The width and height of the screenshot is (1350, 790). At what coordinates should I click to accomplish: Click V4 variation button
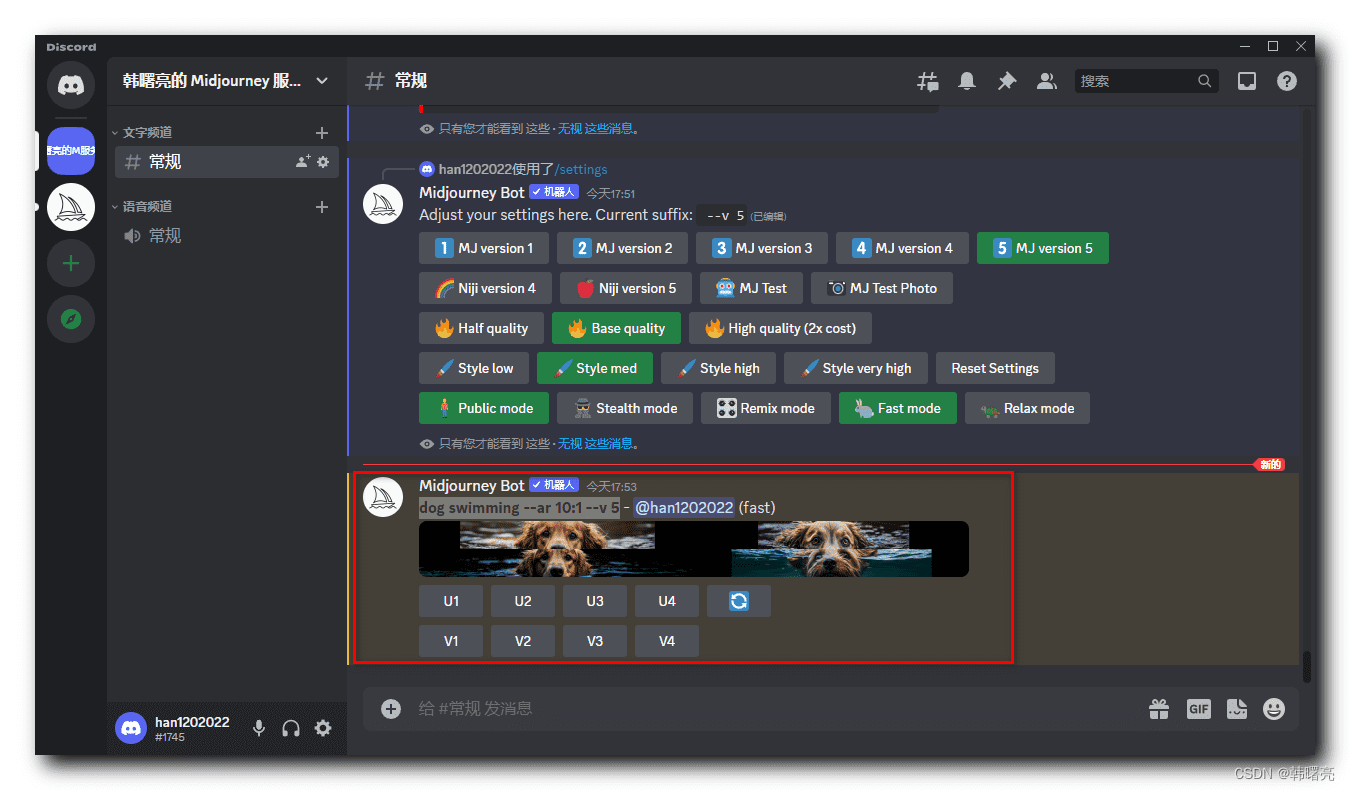pos(667,641)
